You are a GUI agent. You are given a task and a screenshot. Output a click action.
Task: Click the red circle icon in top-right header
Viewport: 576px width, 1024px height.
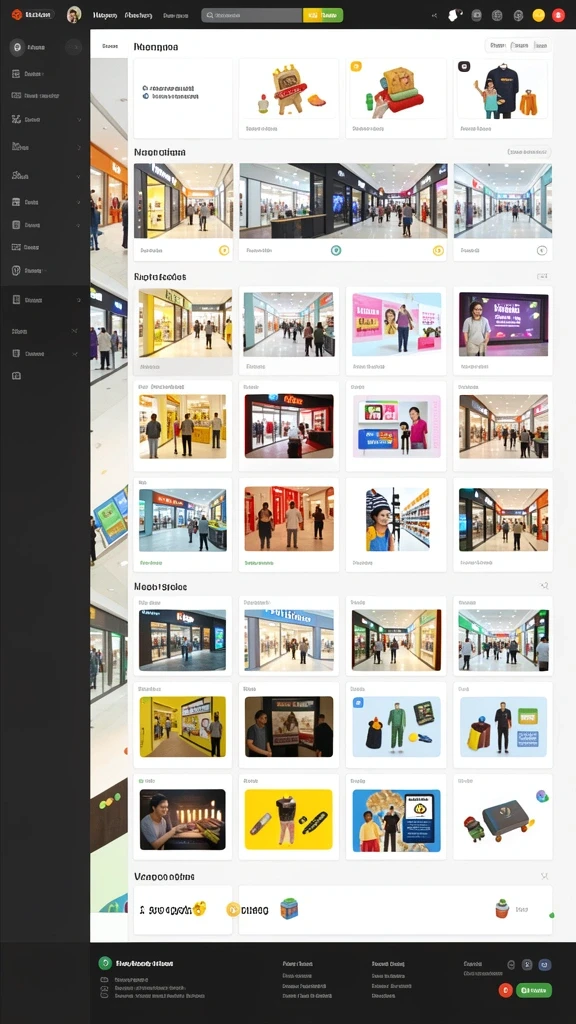558,15
